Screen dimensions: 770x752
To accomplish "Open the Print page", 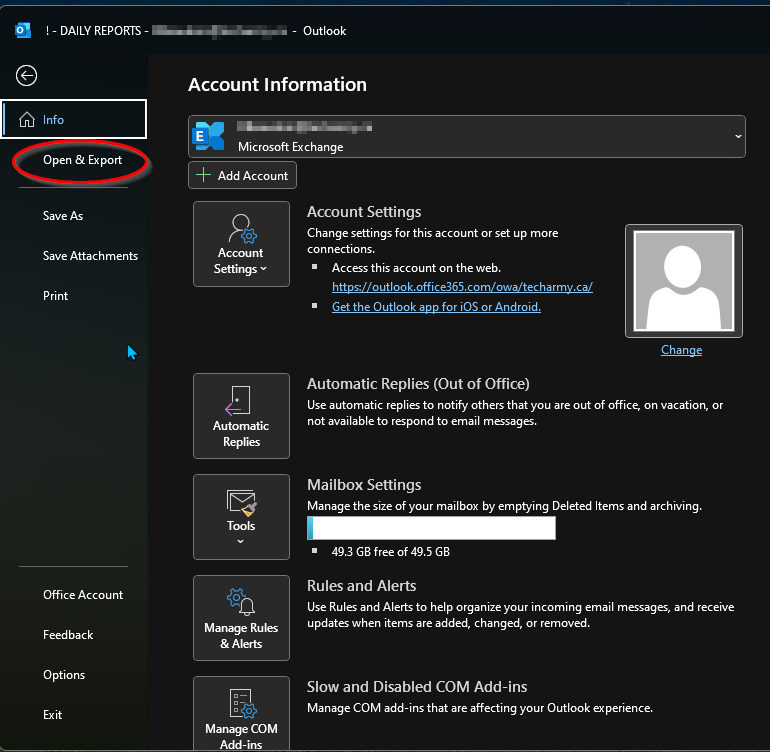I will (55, 296).
